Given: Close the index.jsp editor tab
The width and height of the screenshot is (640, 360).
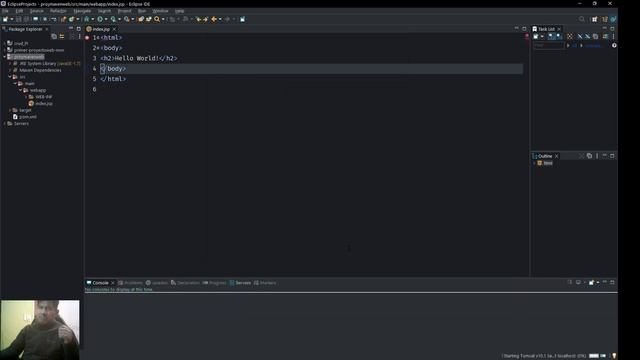Looking at the screenshot, I should click(x=114, y=29).
